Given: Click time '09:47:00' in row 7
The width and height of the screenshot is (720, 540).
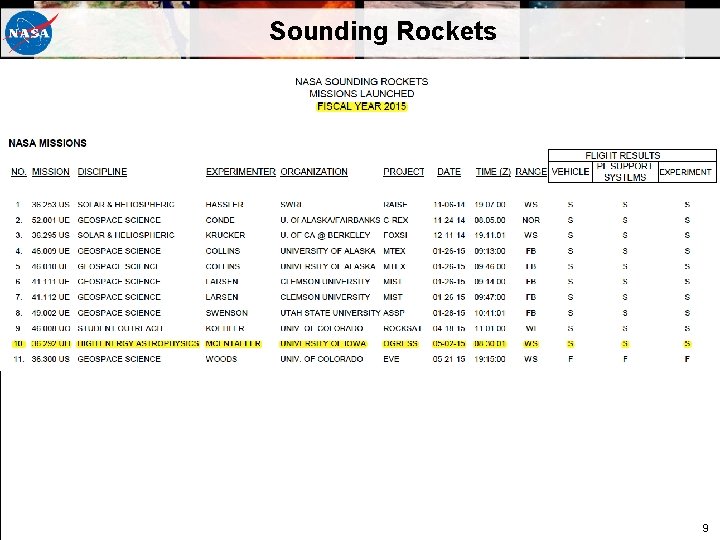Looking at the screenshot, I should (x=490, y=297).
